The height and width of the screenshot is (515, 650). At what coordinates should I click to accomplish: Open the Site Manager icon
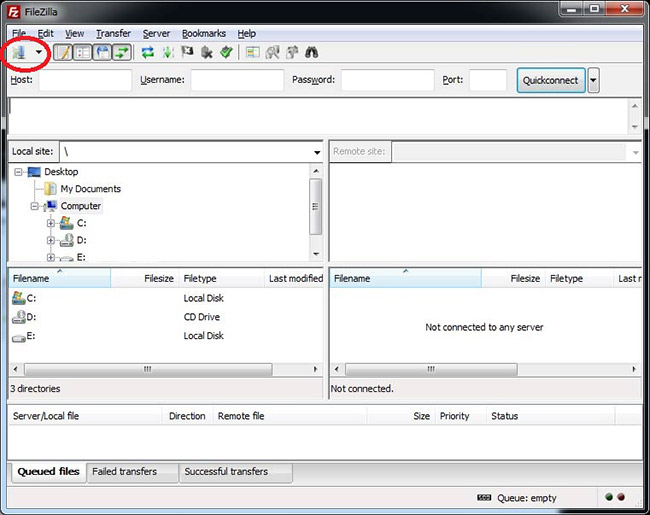(19, 53)
